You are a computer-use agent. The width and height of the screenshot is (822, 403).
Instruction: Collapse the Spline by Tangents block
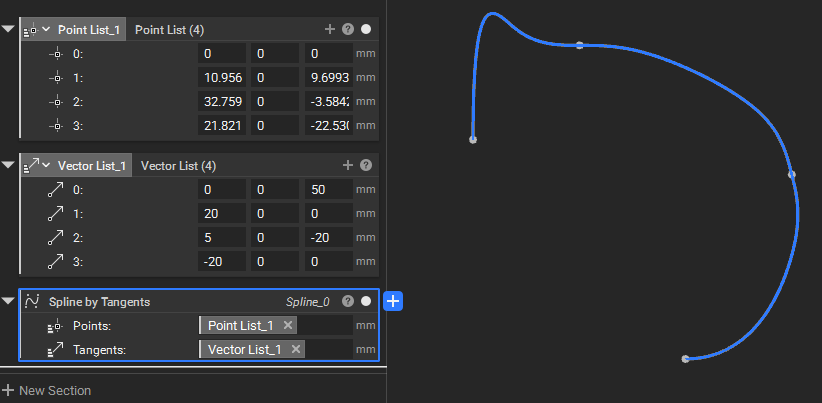tap(9, 301)
